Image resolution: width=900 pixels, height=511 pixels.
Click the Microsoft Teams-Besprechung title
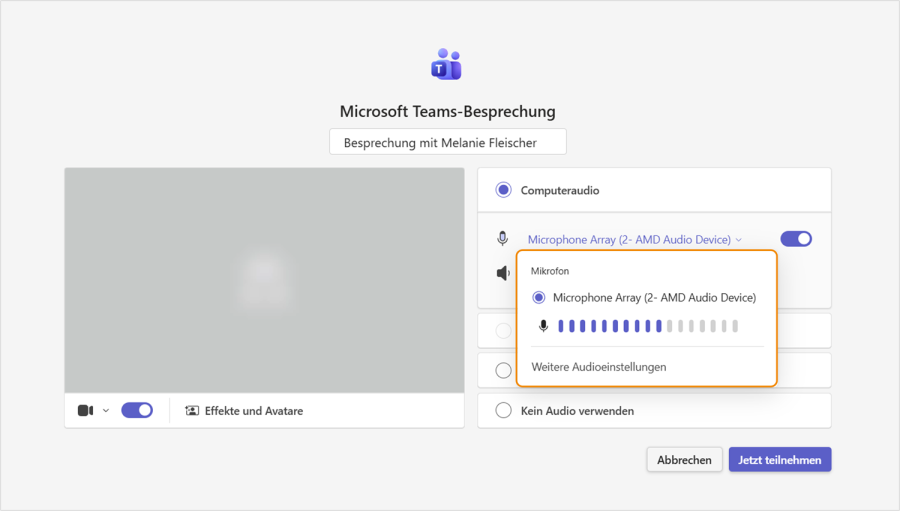click(448, 111)
